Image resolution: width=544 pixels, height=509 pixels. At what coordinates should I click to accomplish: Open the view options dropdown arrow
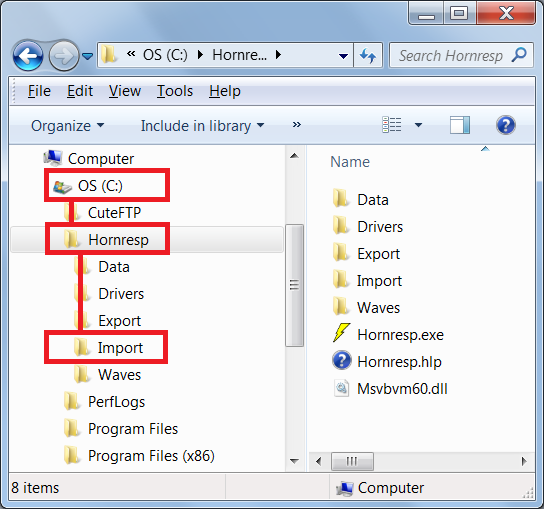(419, 125)
